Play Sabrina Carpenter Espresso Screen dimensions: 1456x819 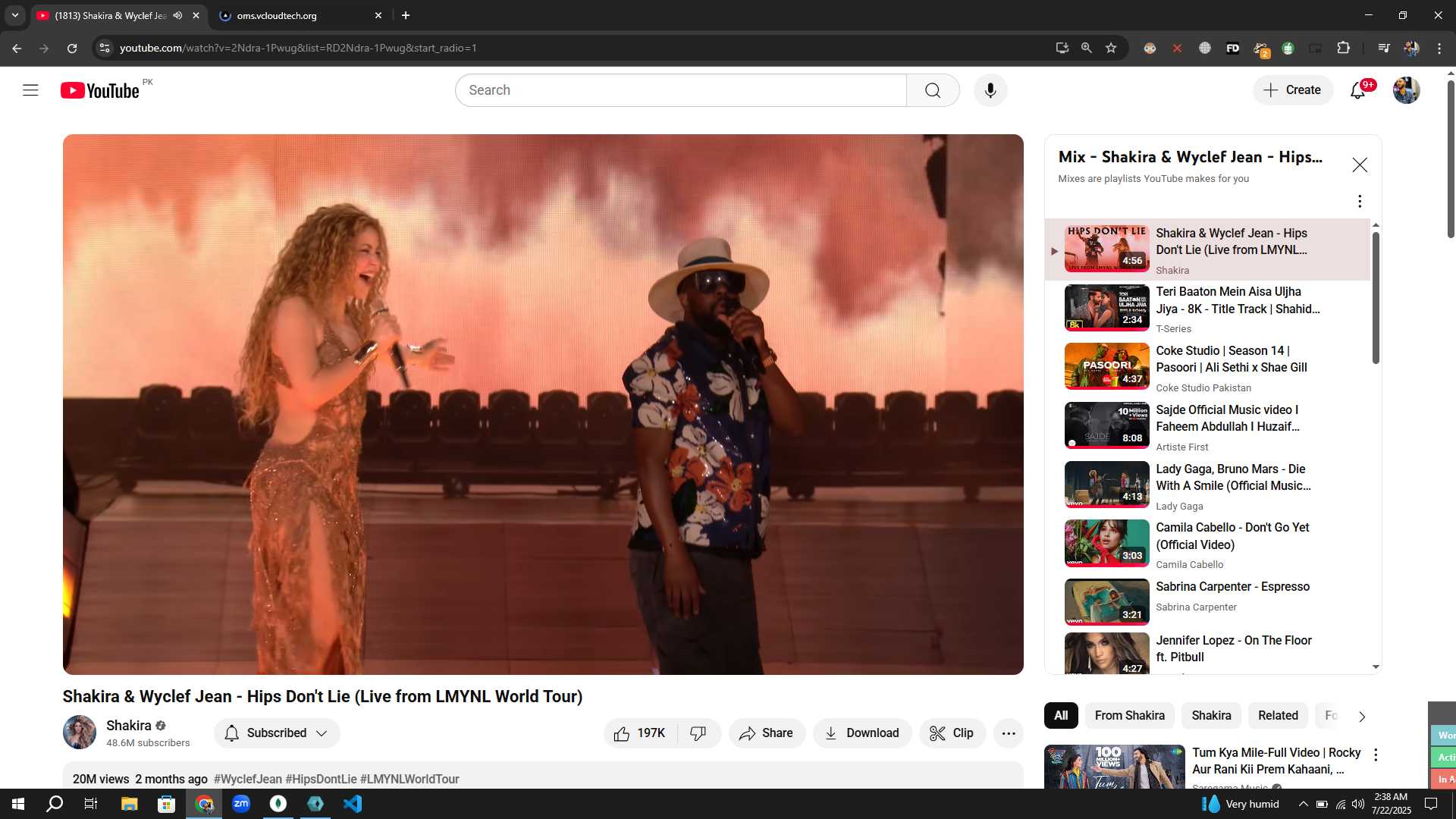1207,602
